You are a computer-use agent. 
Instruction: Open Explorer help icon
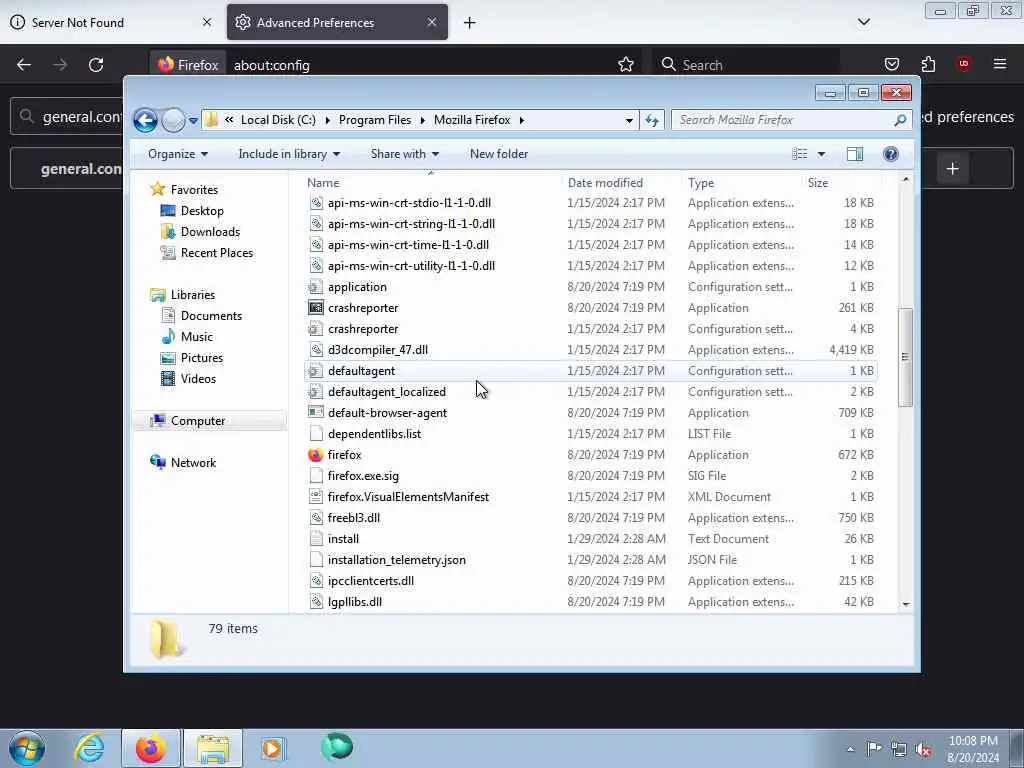pos(891,154)
